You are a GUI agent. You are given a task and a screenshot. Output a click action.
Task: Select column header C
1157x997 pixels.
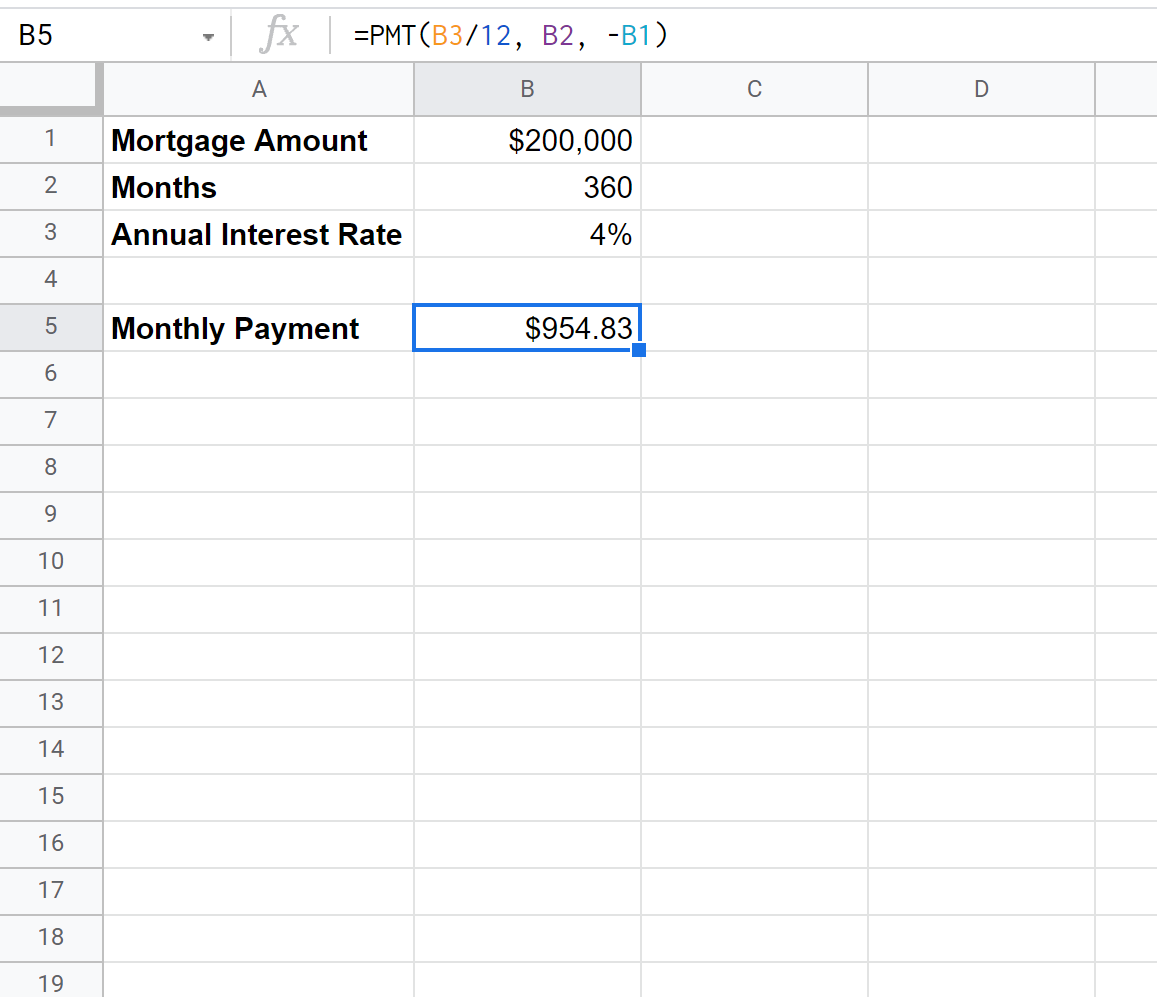coord(754,89)
